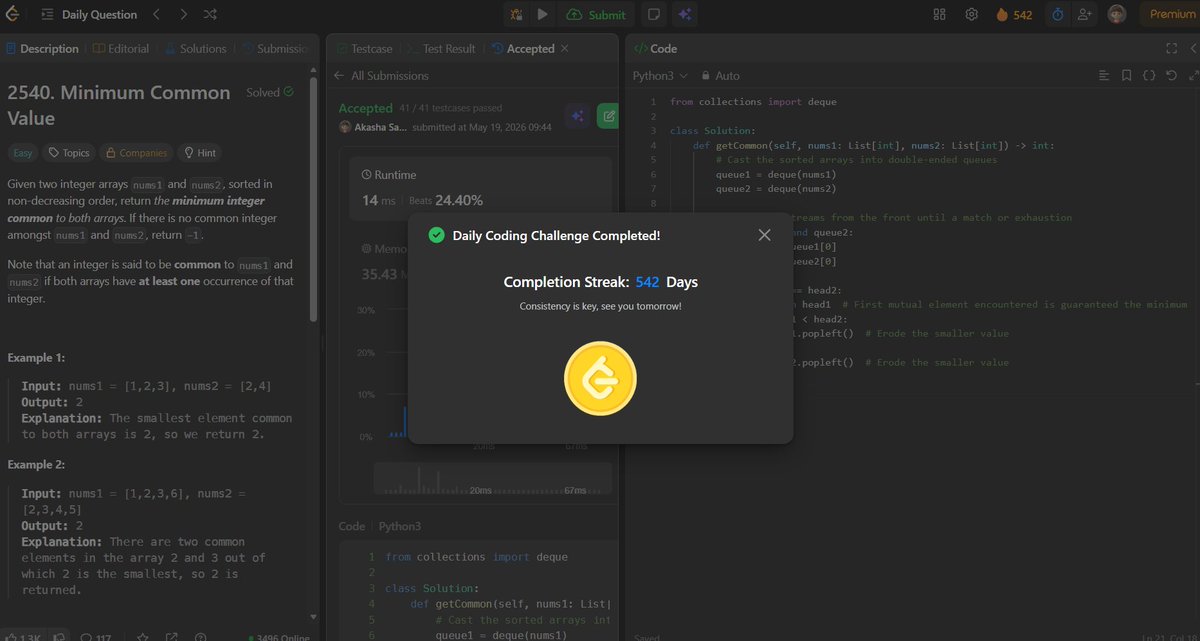Click the green edit button next to sparkle

(607, 116)
